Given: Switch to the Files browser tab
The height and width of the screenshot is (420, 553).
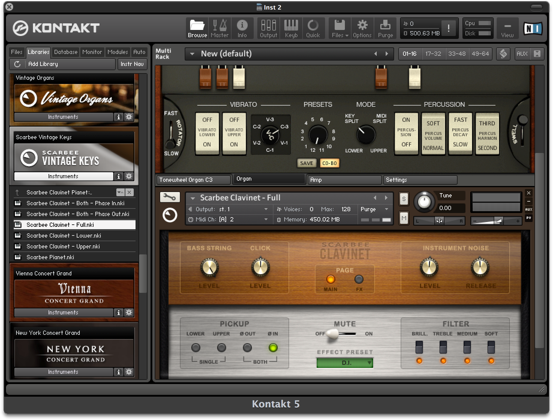Looking at the screenshot, I should [x=17, y=52].
